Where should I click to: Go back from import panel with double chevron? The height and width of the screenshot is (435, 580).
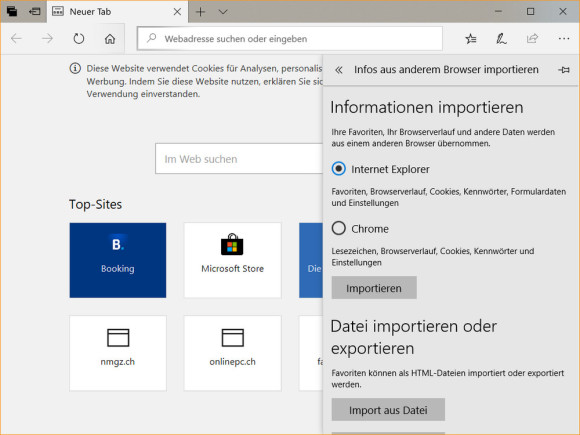(339, 70)
